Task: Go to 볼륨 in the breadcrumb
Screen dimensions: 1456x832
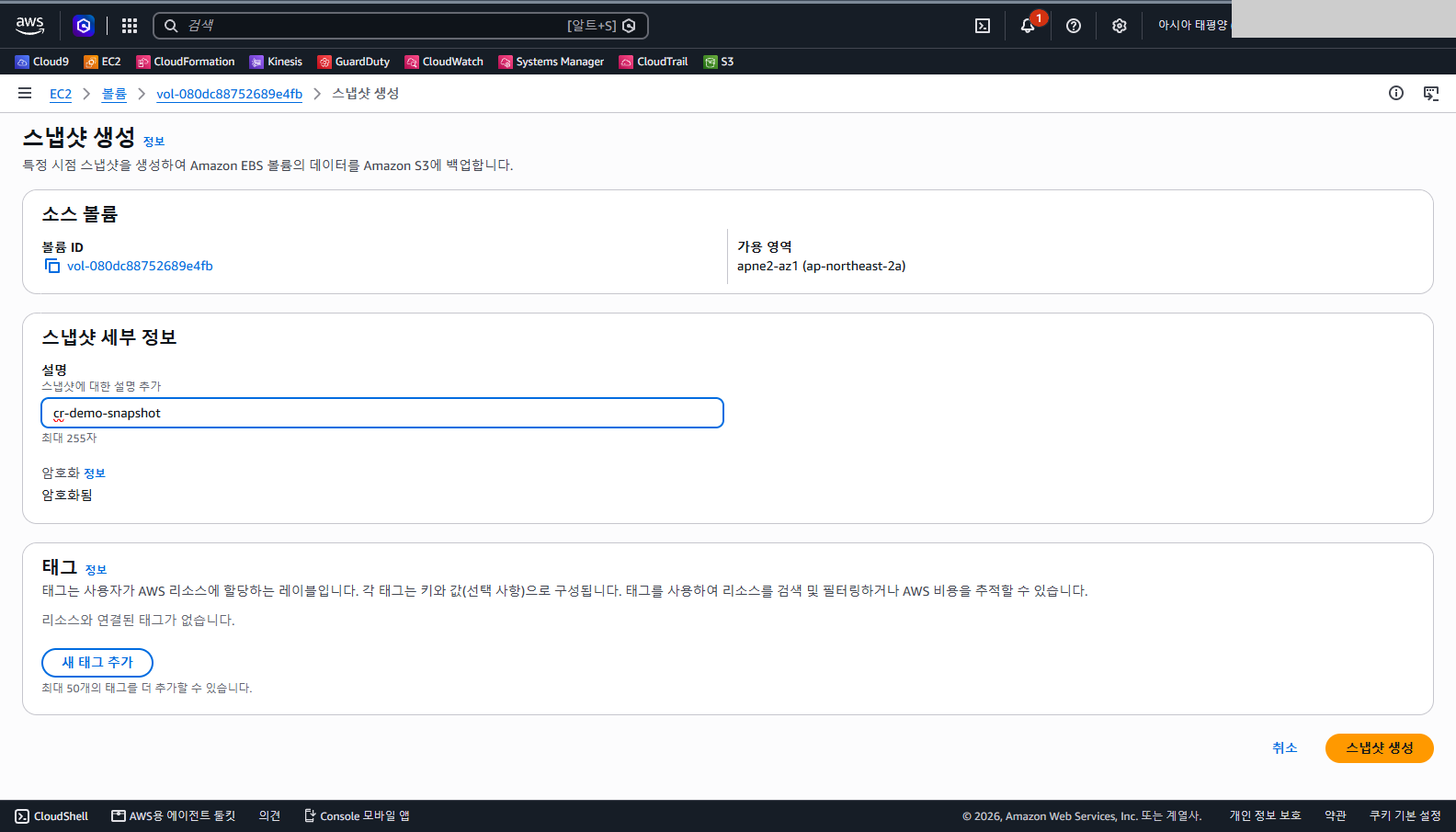Action: 114,94
